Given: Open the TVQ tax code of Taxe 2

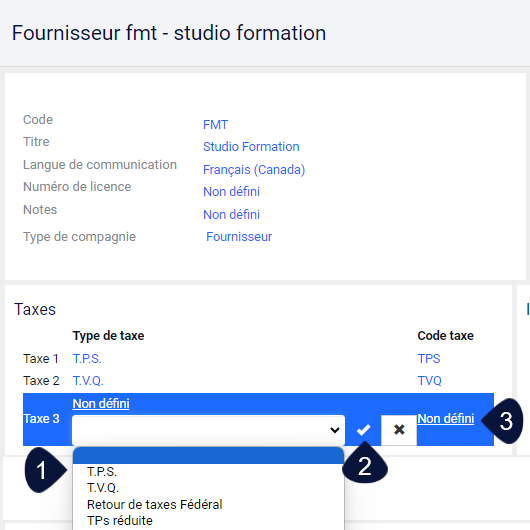Looking at the screenshot, I should coord(430,381).
